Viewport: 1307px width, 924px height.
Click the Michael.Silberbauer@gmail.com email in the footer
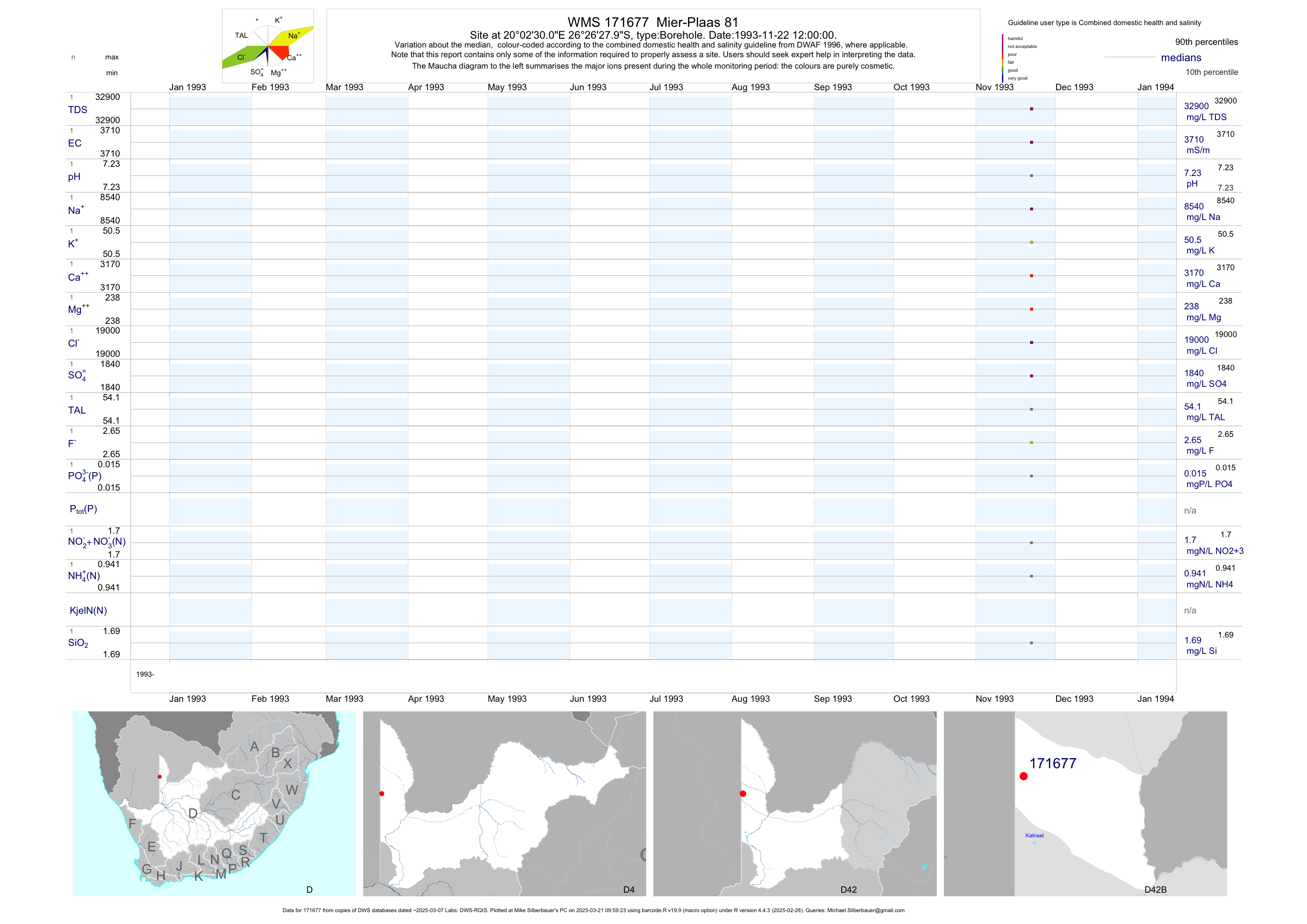865,910
